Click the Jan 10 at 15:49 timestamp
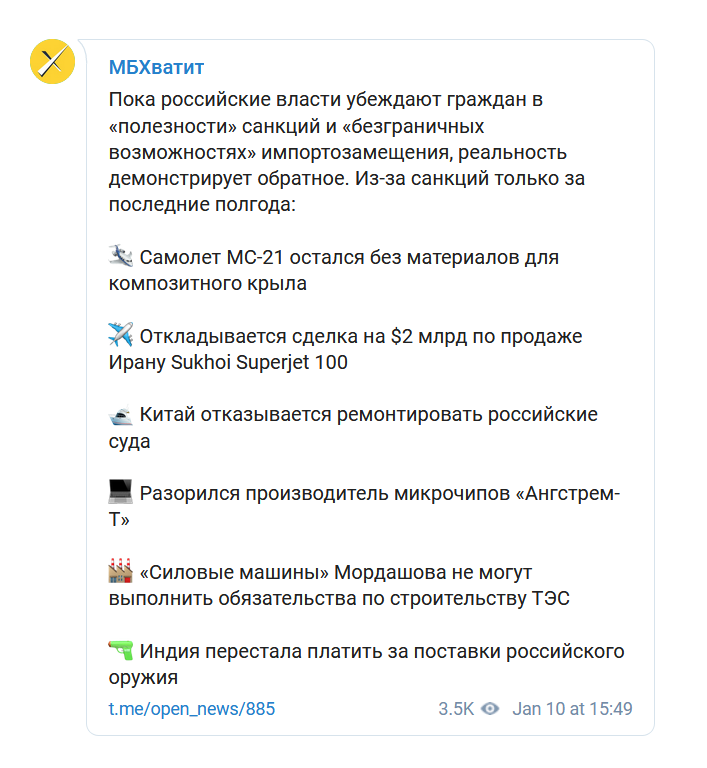Screen dimensions: 707x768 [572, 709]
